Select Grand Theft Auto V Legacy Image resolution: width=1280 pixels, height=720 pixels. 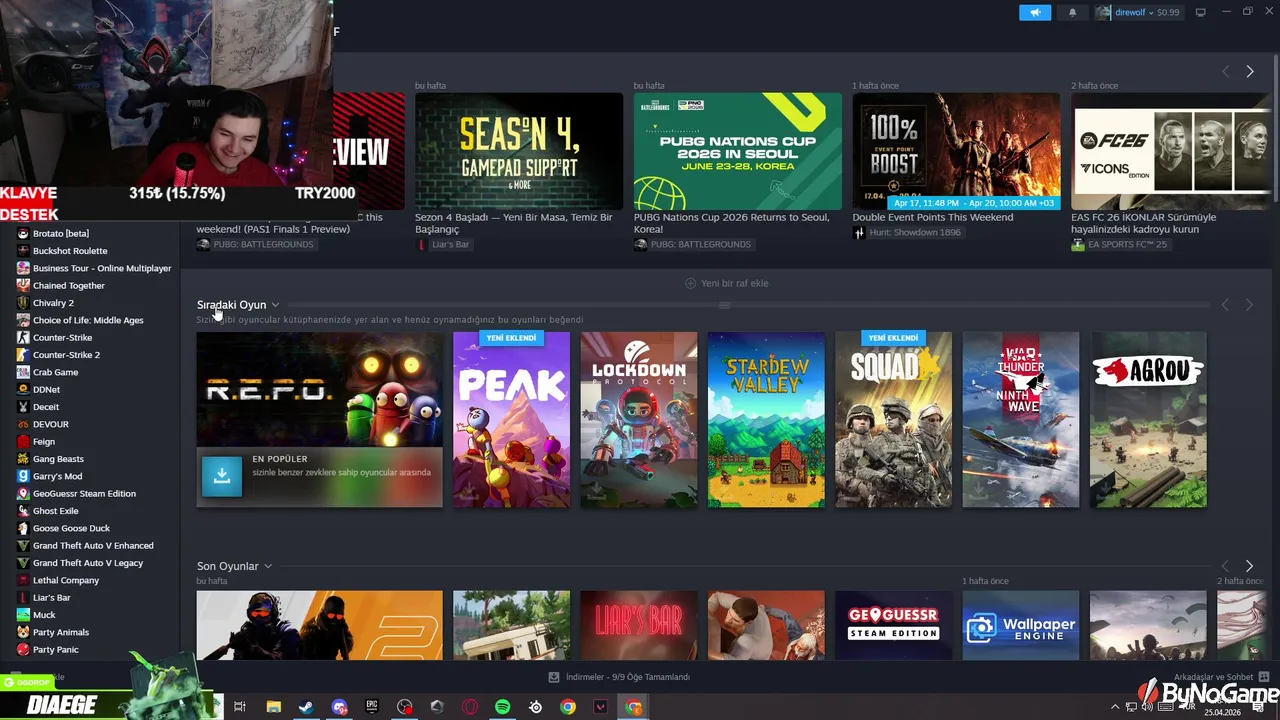(x=88, y=563)
